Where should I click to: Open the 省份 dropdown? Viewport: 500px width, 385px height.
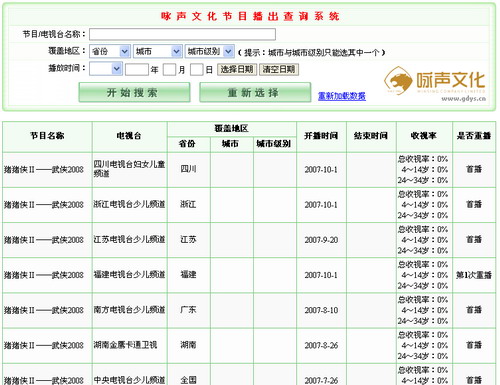pyautogui.click(x=110, y=51)
